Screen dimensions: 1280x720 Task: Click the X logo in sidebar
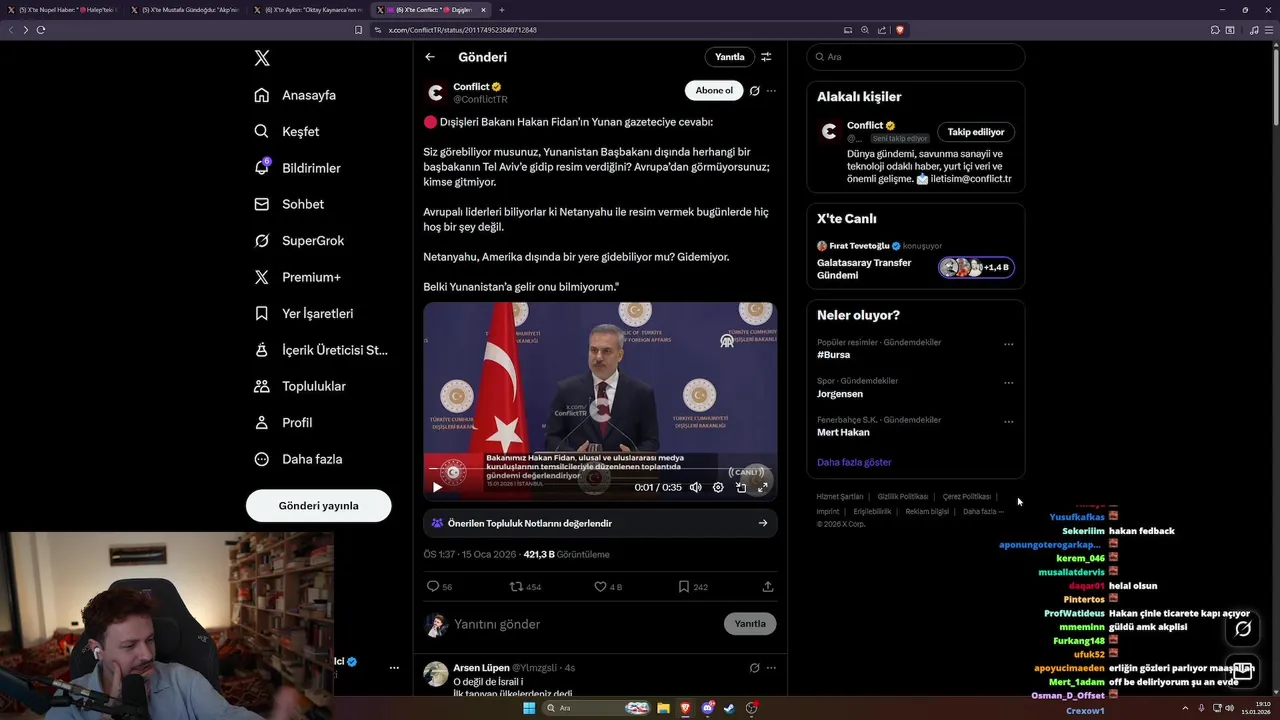coord(262,58)
